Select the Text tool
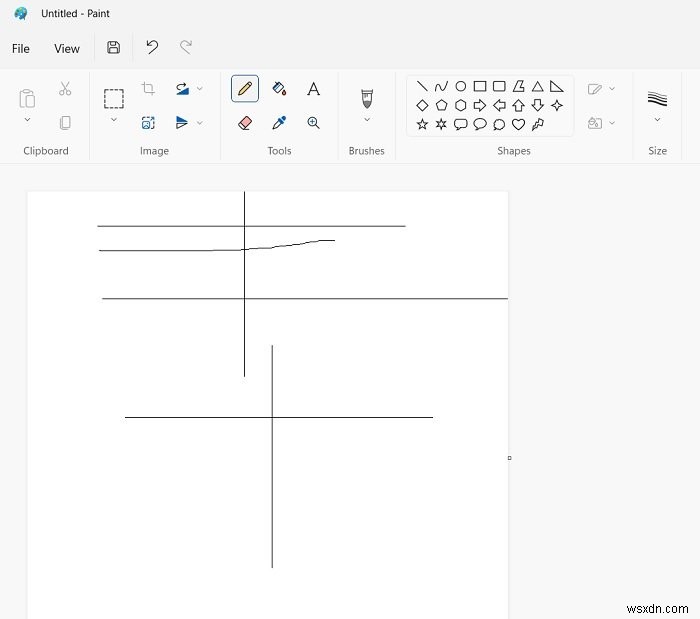Screen dimensions: 700x619 pos(313,89)
